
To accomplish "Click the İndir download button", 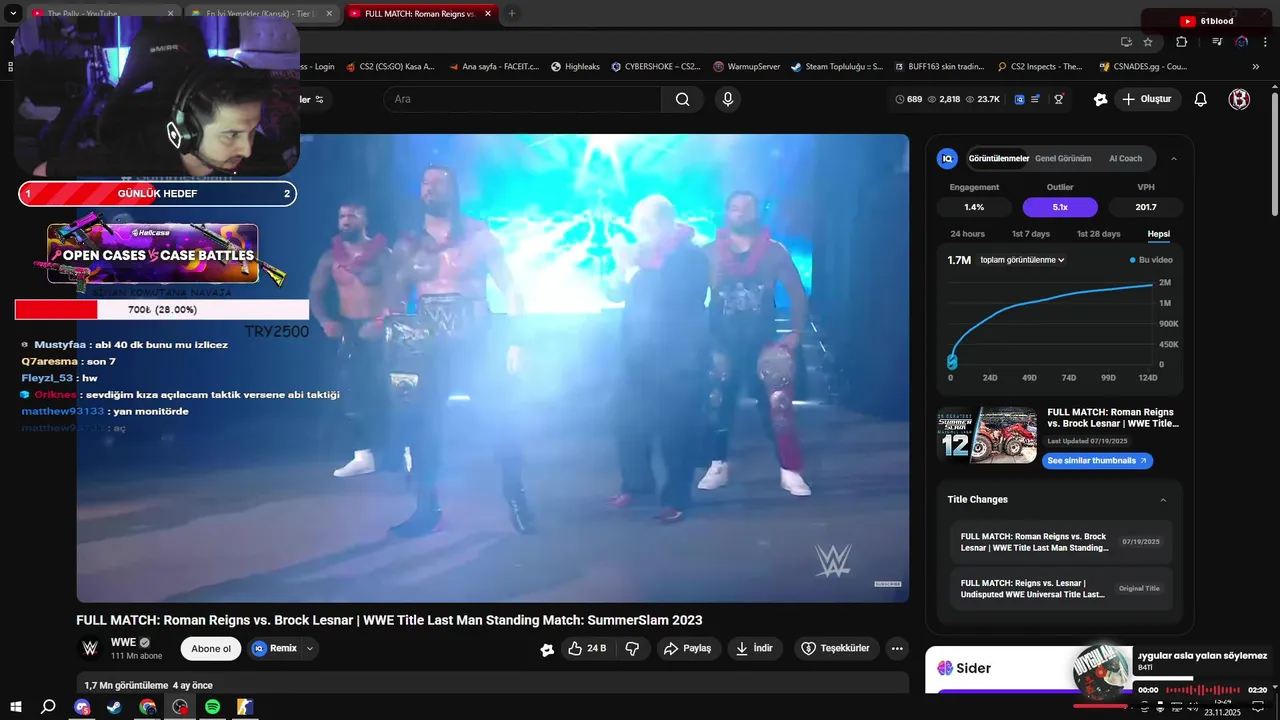I will pyautogui.click(x=755, y=648).
